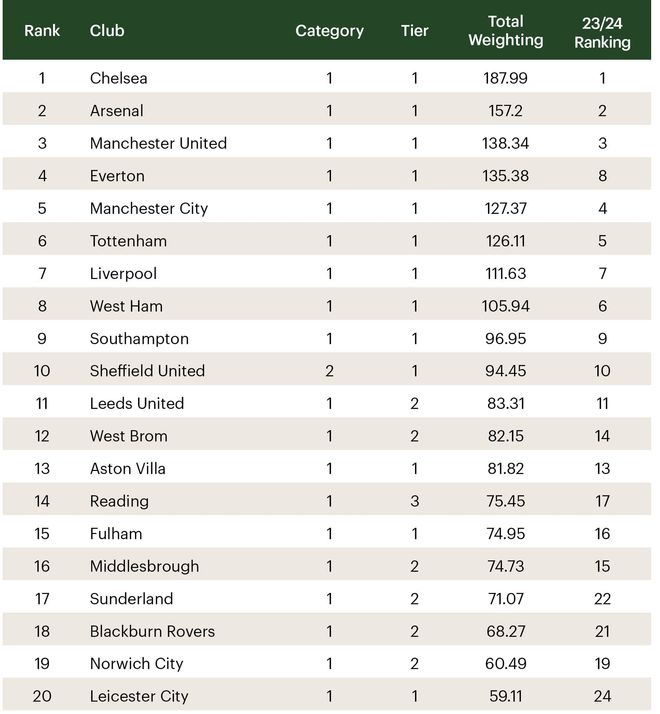Click Manchester United in the table
This screenshot has height=714, width=660.
158,143
